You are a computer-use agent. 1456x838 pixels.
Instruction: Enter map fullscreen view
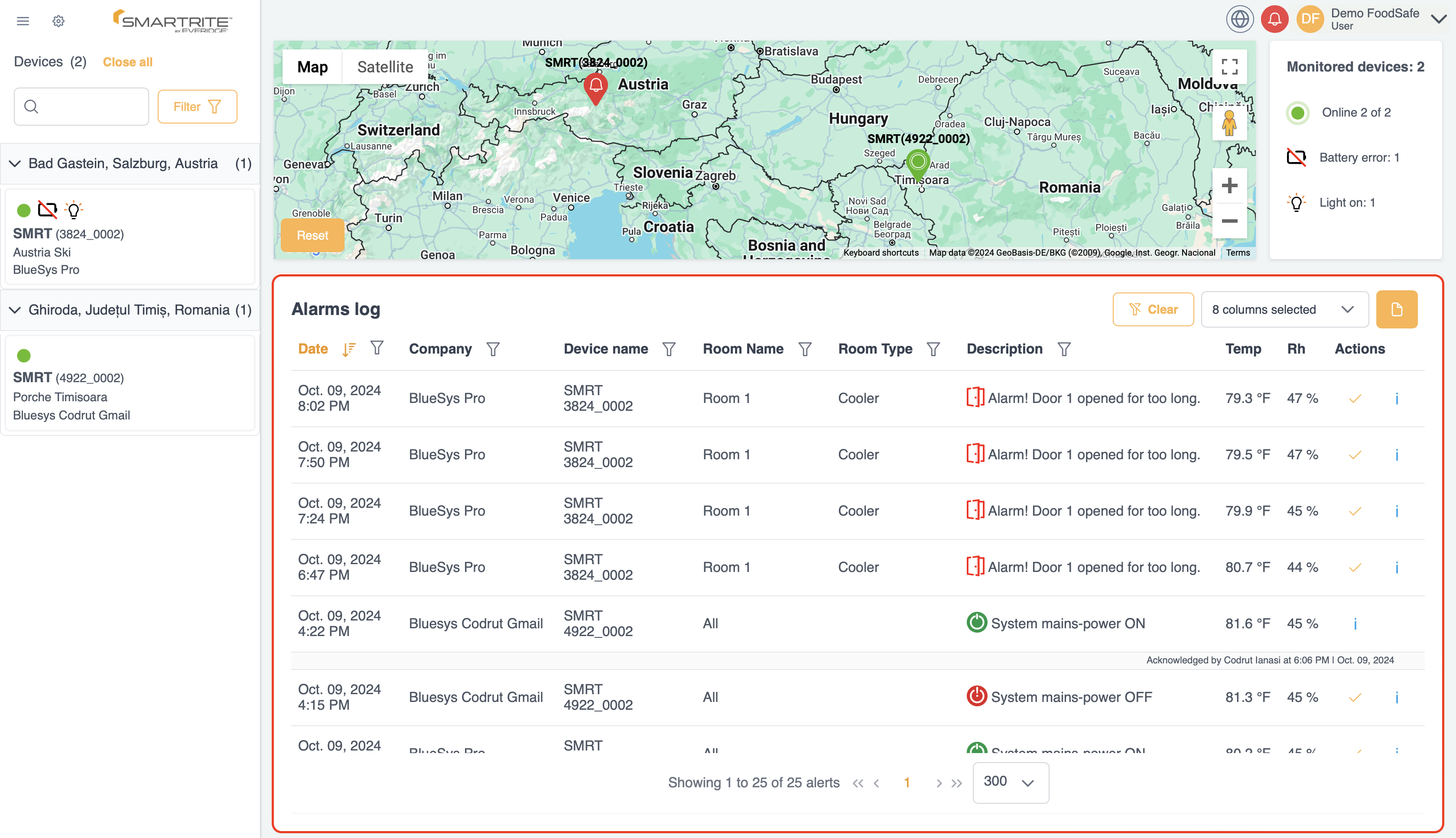click(1229, 67)
